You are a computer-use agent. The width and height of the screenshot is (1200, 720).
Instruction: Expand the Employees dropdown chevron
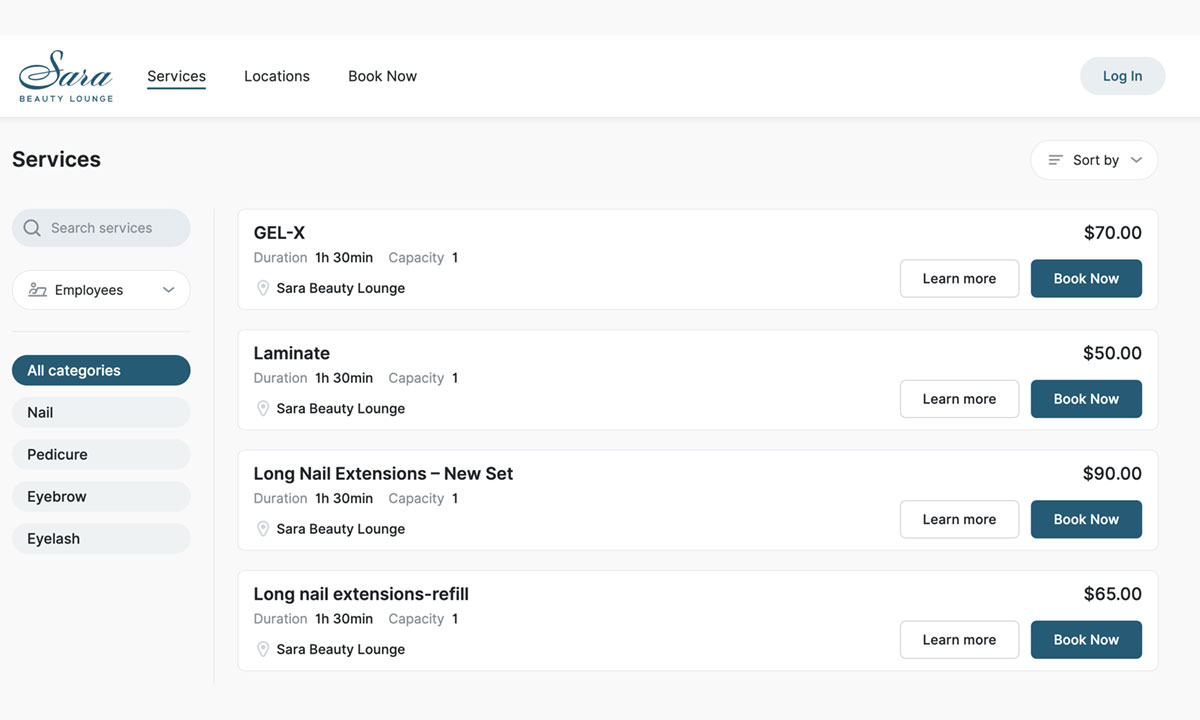[169, 290]
